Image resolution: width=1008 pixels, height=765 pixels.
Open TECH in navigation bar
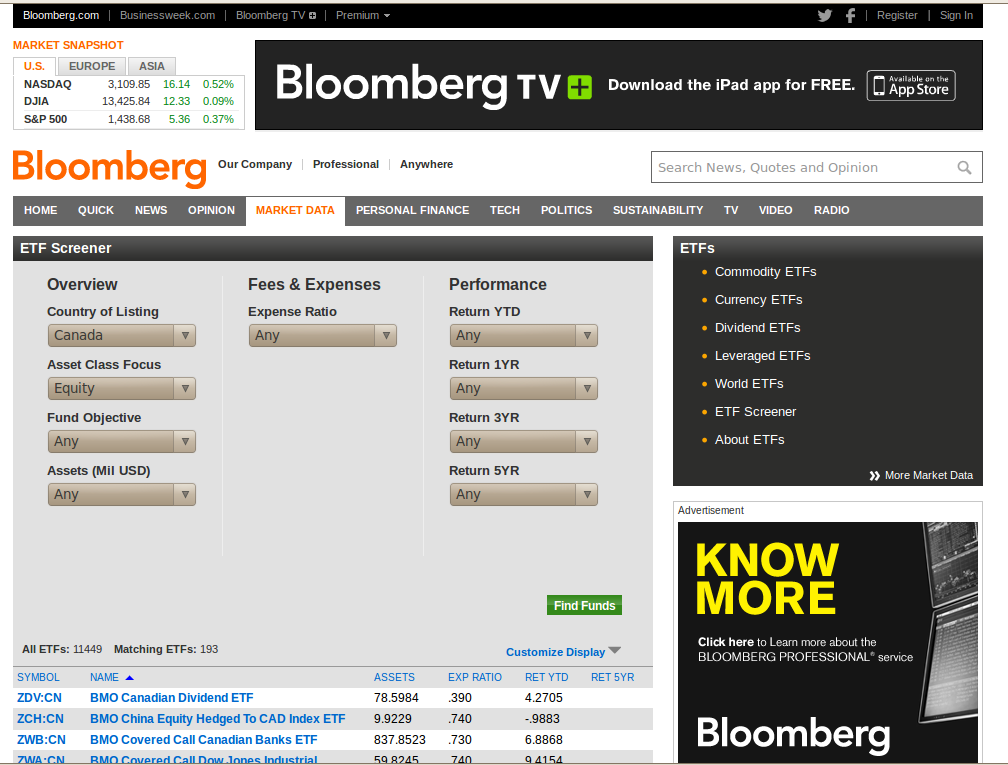coord(505,210)
